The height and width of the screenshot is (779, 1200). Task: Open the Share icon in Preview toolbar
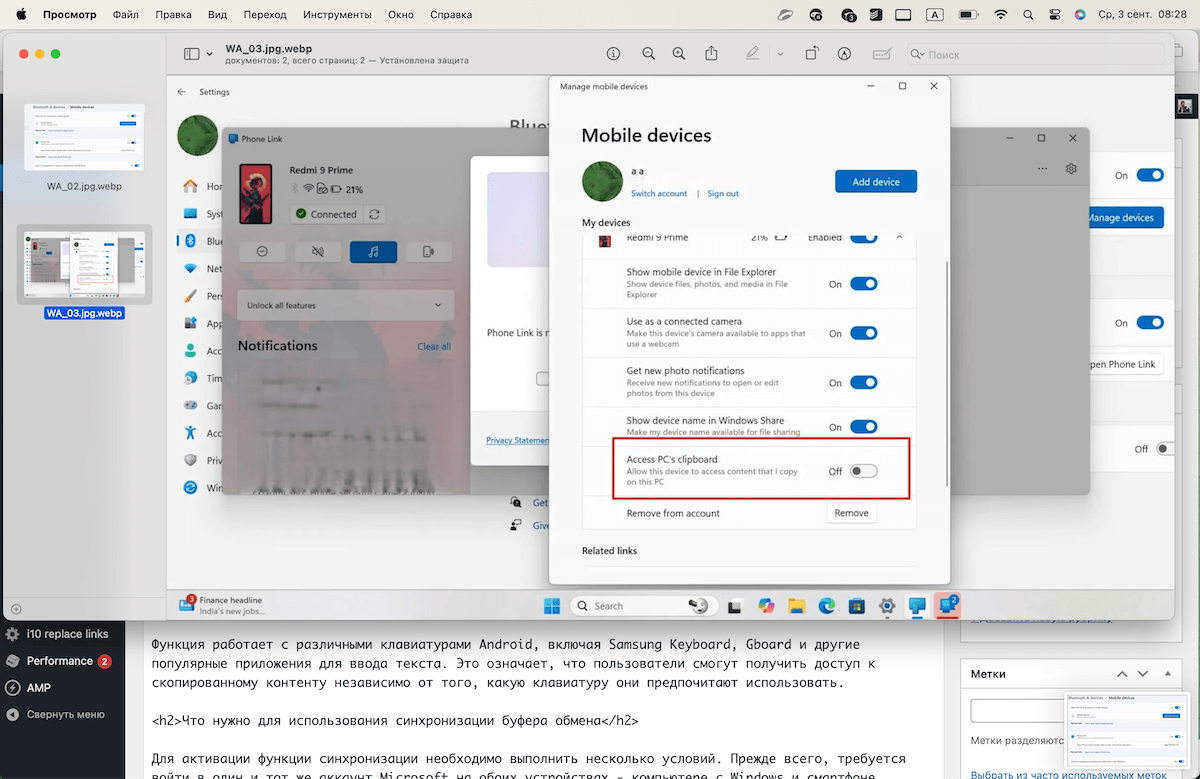(712, 54)
